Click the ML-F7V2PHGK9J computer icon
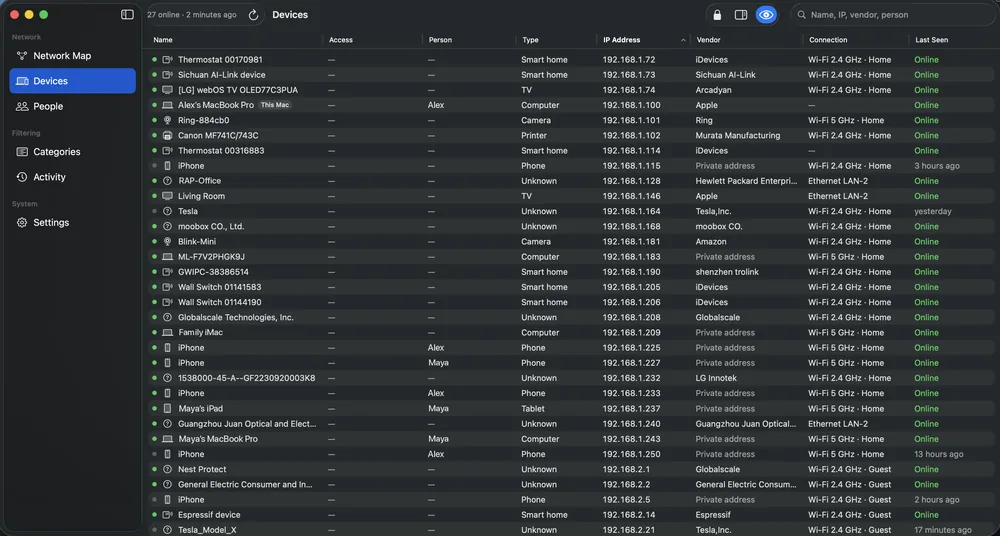Screen dimensions: 1000x536 coord(168,257)
